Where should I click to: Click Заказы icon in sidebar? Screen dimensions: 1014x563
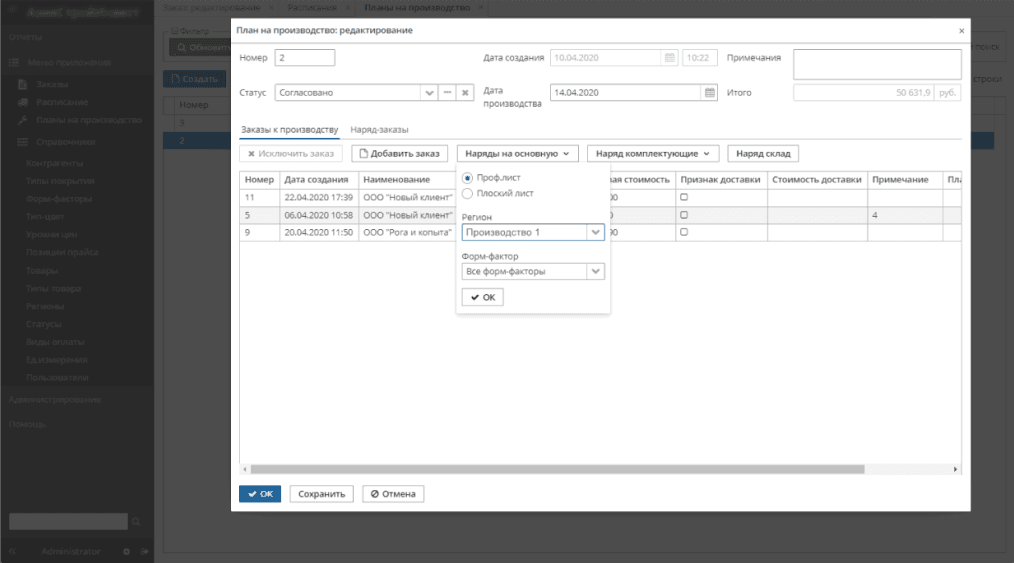[23, 84]
